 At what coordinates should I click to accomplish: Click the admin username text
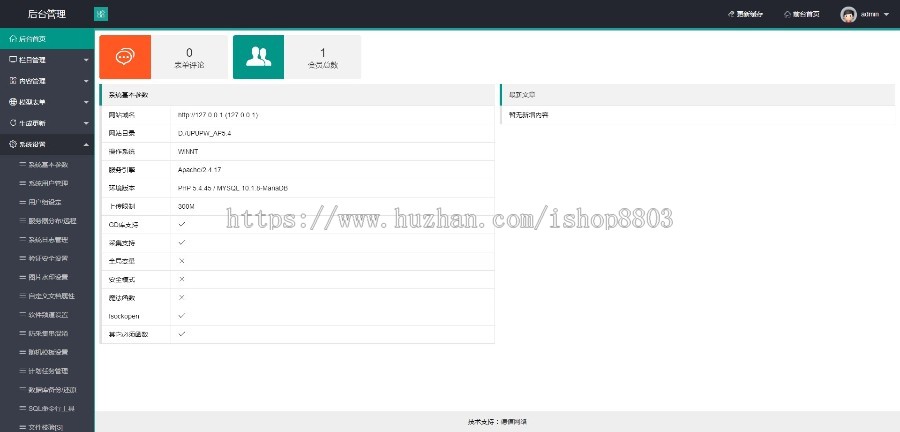point(870,14)
